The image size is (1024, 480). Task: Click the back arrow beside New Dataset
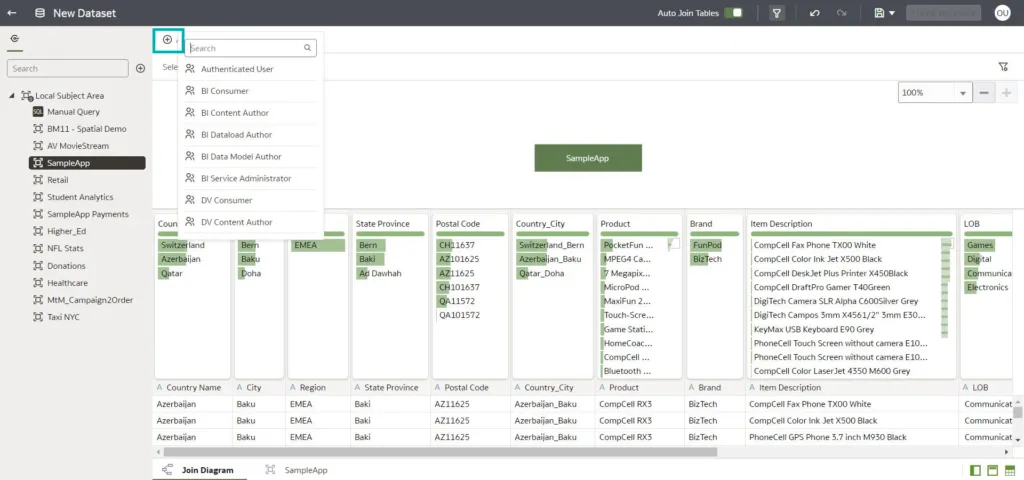[15, 13]
